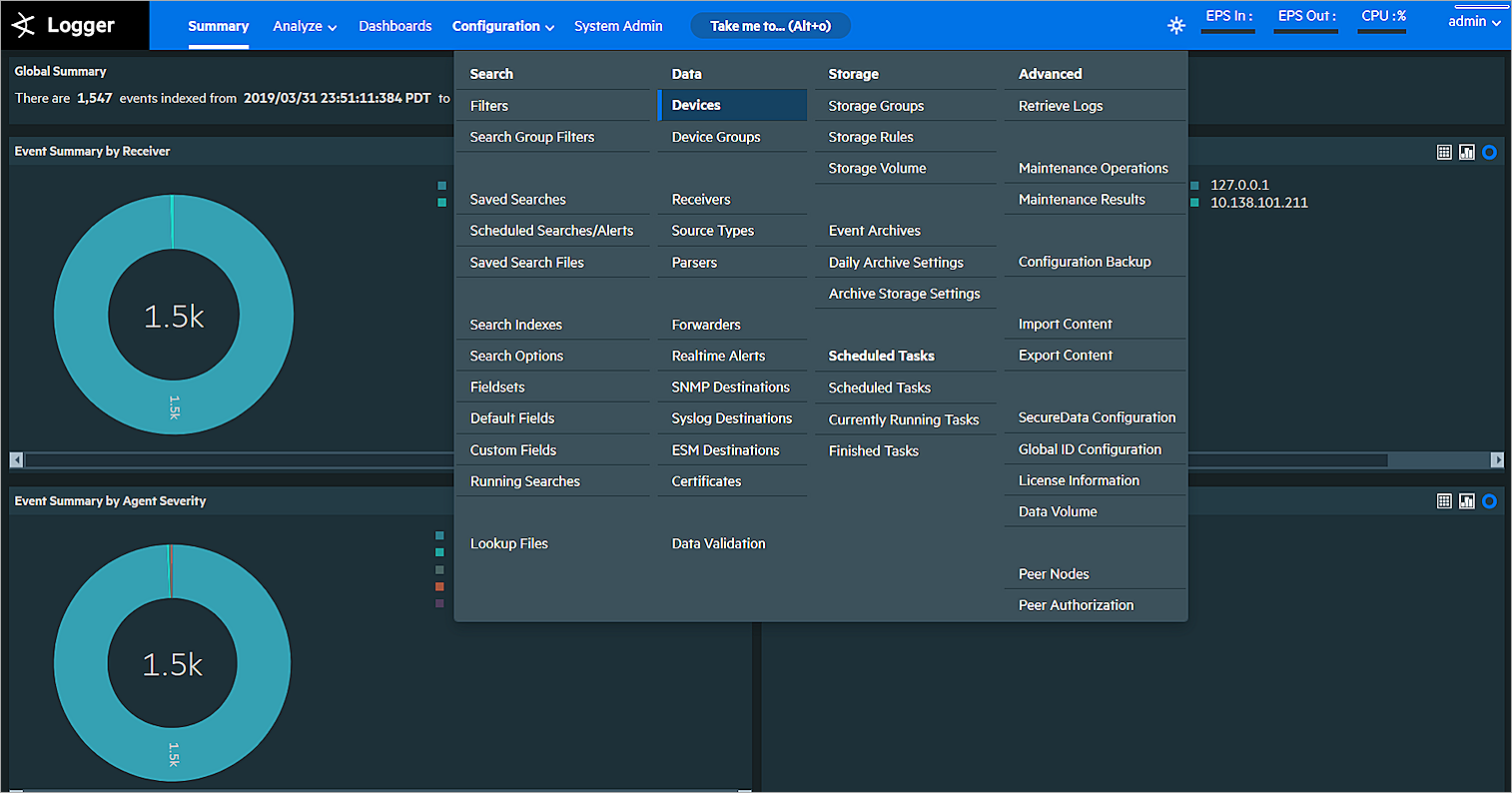Toggle the light/dark theme sun icon

pos(1176,26)
